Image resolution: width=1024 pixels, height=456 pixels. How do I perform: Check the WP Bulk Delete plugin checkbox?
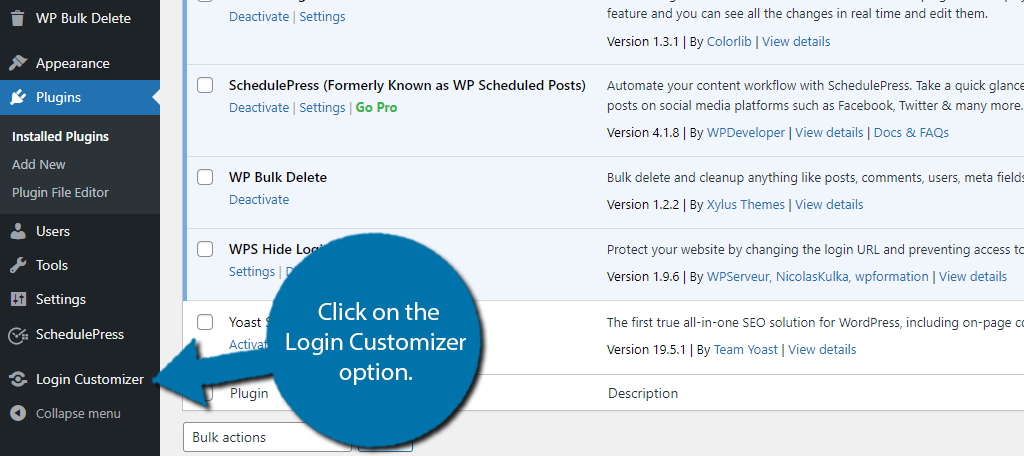[x=205, y=177]
